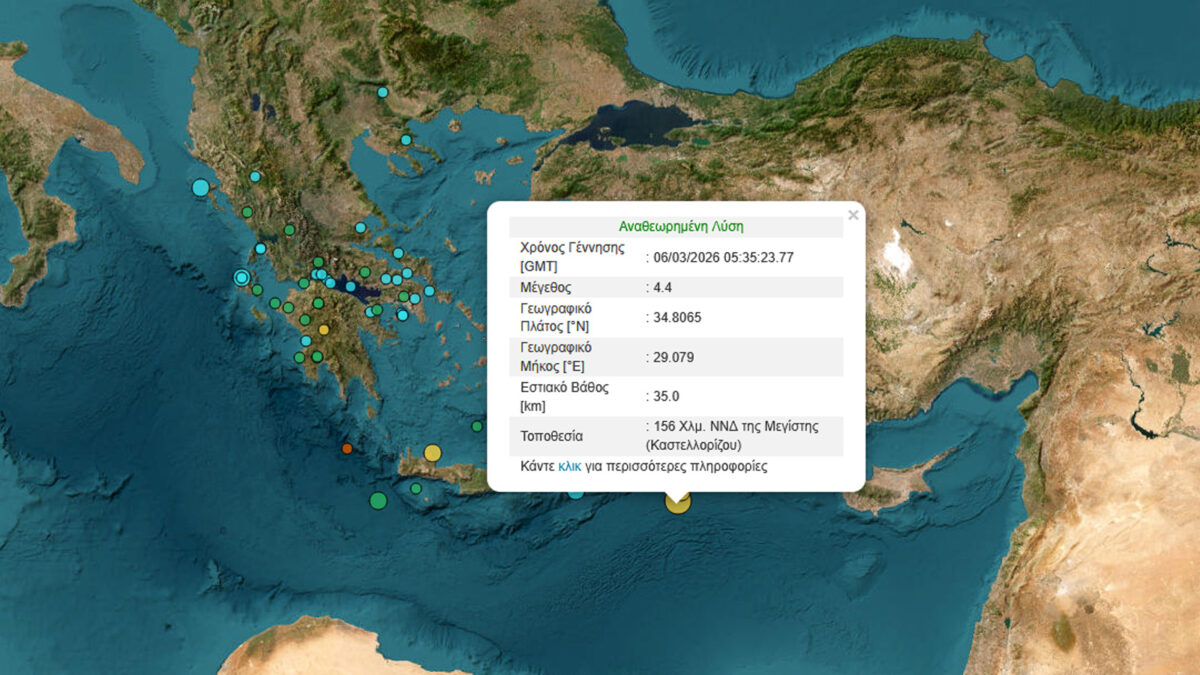Open the 'κλικ' link for more information
Screen dimensions: 1200x675
tap(570, 466)
